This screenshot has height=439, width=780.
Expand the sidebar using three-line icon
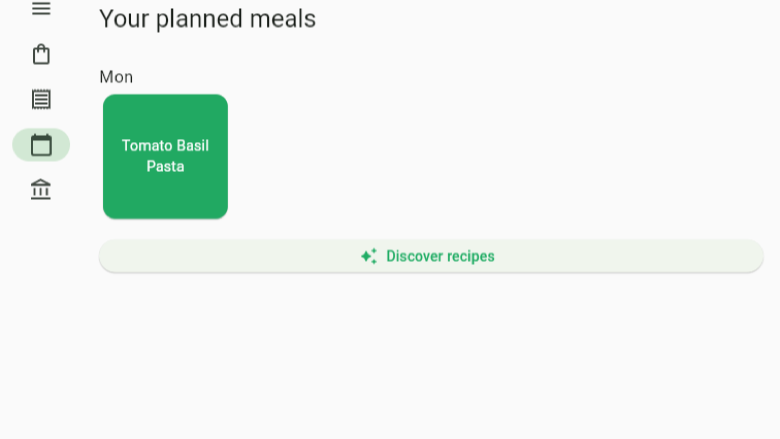click(x=41, y=8)
